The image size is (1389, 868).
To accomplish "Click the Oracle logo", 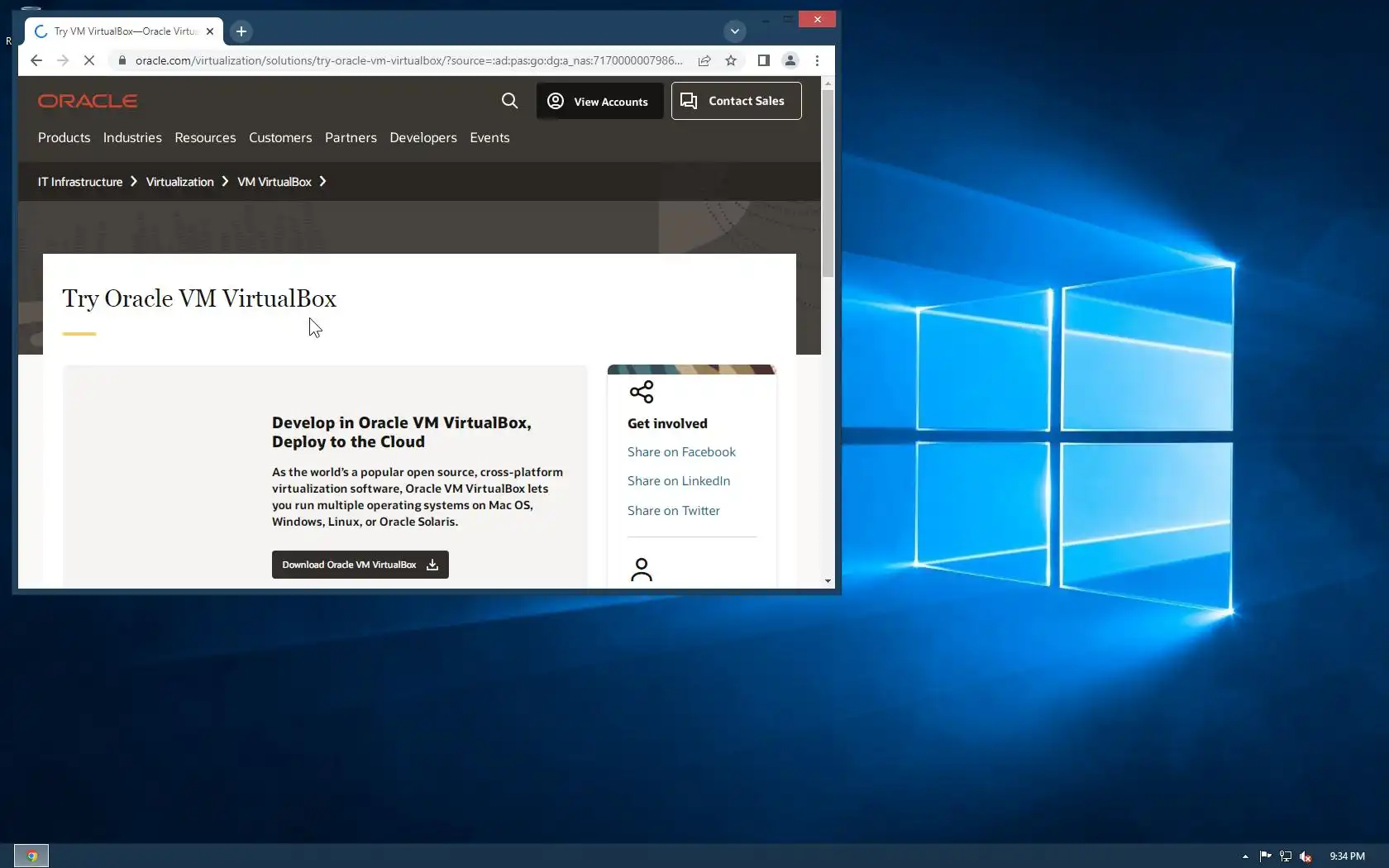I will (x=88, y=101).
